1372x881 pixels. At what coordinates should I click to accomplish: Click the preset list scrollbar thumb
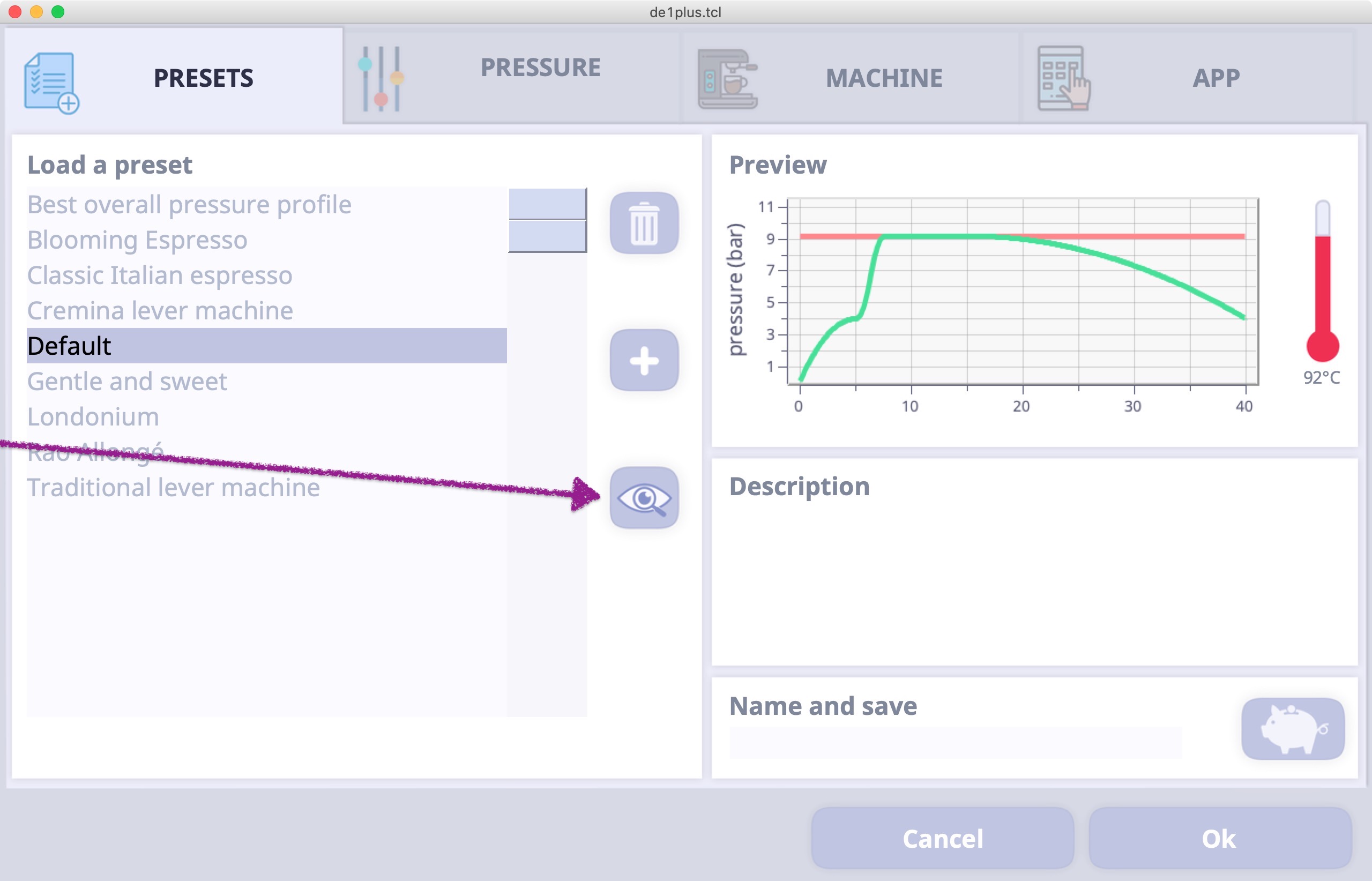(x=548, y=220)
